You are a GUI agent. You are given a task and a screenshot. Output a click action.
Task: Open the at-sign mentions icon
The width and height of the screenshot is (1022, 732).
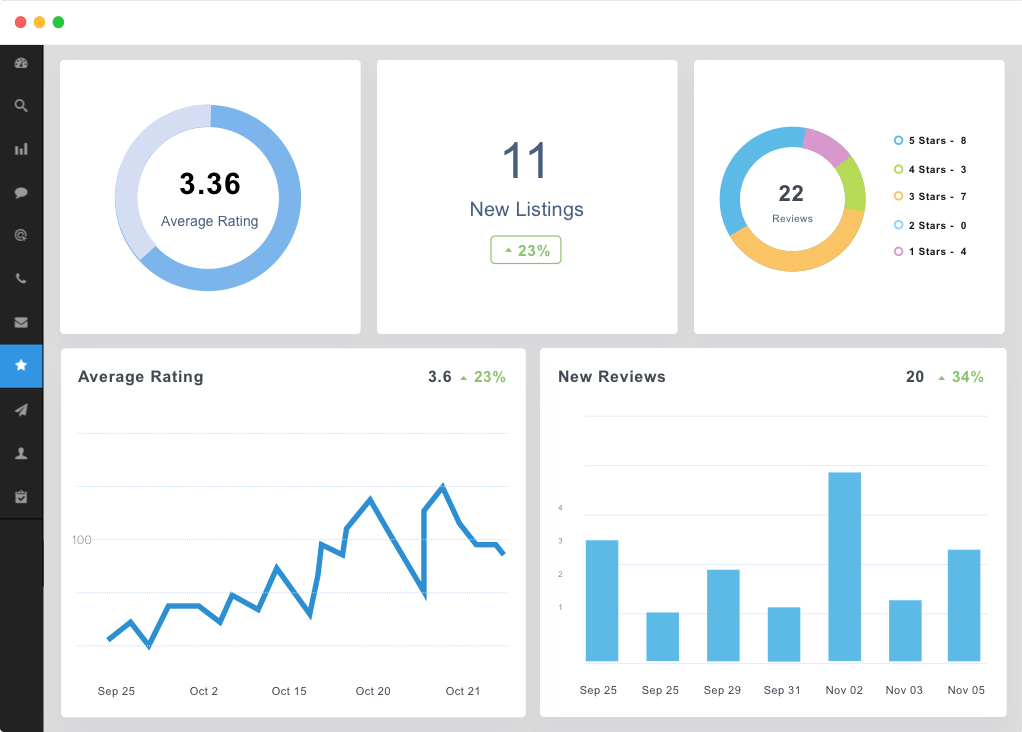tap(21, 235)
